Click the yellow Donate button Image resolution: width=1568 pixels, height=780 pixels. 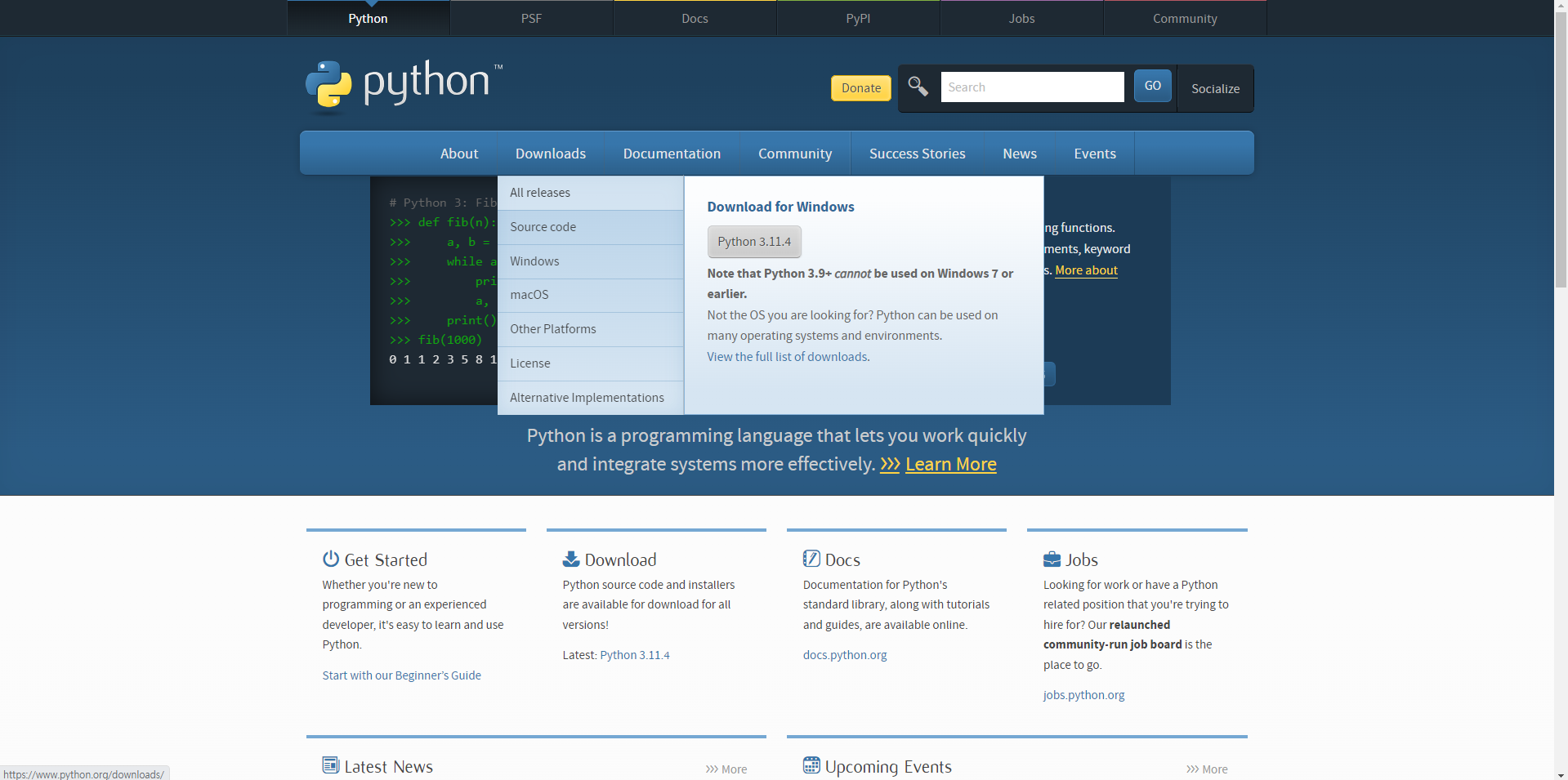(861, 88)
